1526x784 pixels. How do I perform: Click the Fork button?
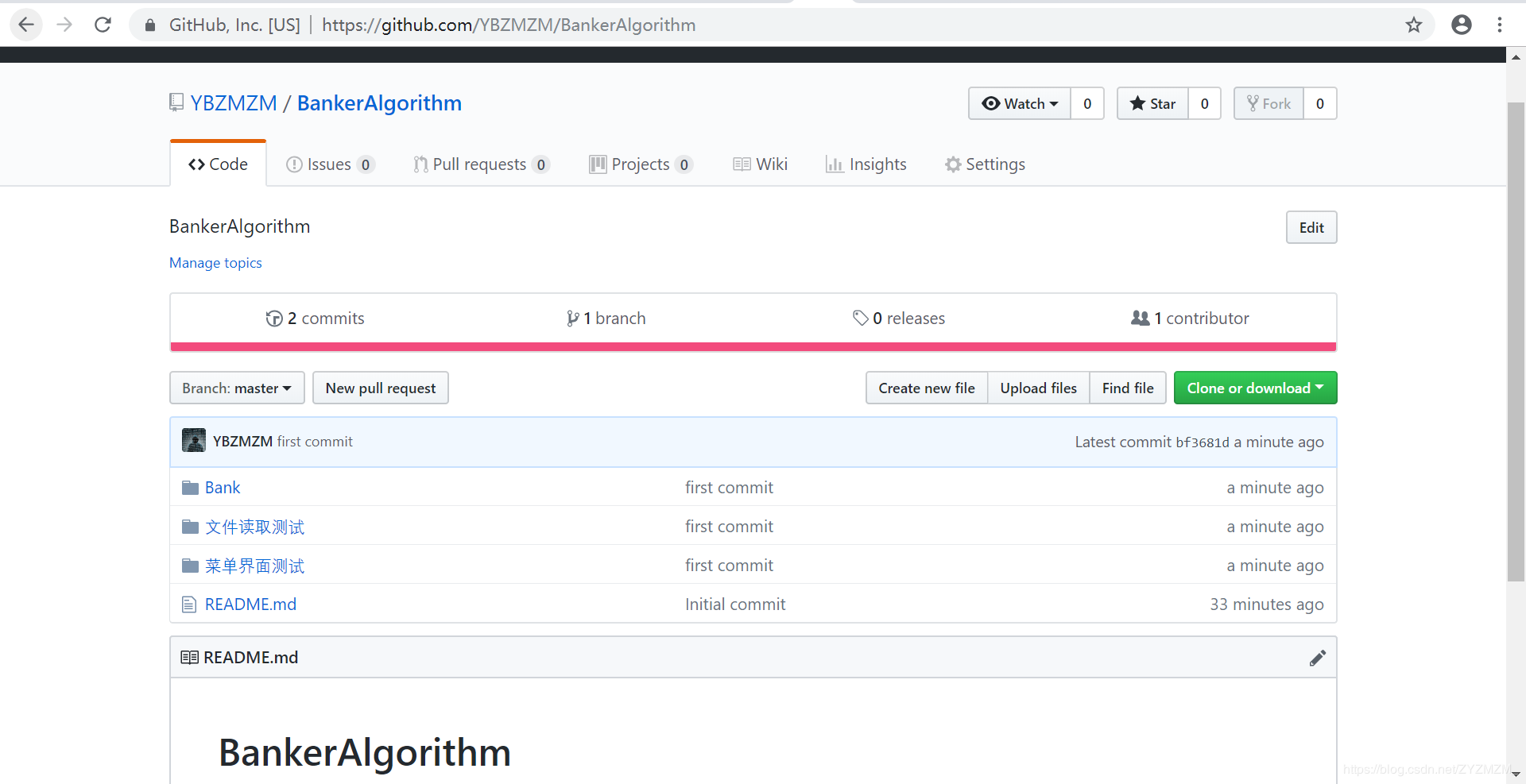tap(1268, 103)
